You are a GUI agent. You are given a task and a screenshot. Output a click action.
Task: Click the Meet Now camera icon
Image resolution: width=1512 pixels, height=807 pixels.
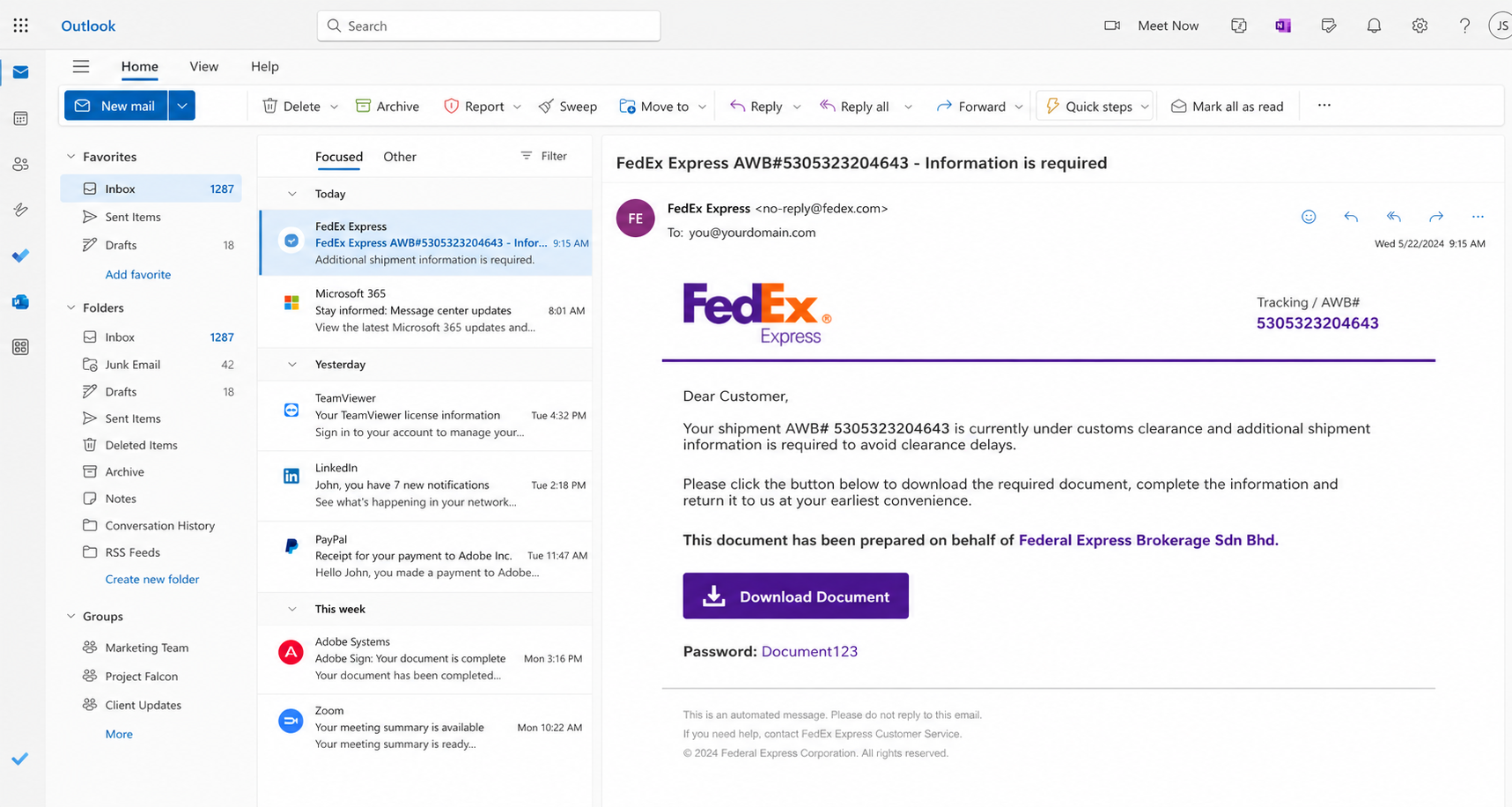pos(1112,26)
